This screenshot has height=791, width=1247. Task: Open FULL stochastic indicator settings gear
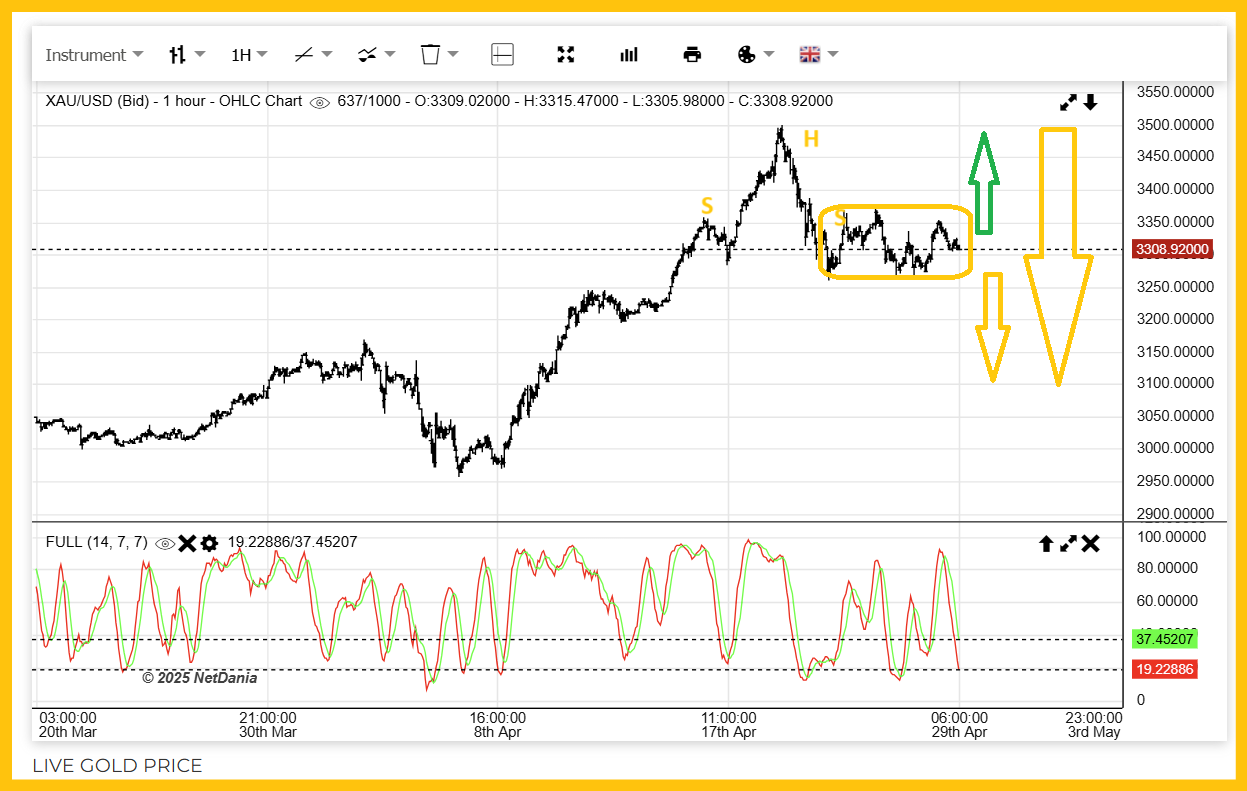(209, 543)
